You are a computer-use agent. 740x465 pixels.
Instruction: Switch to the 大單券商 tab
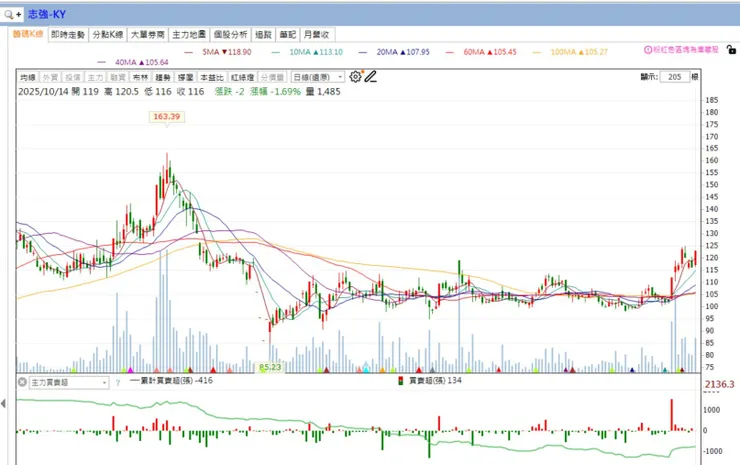pos(148,34)
